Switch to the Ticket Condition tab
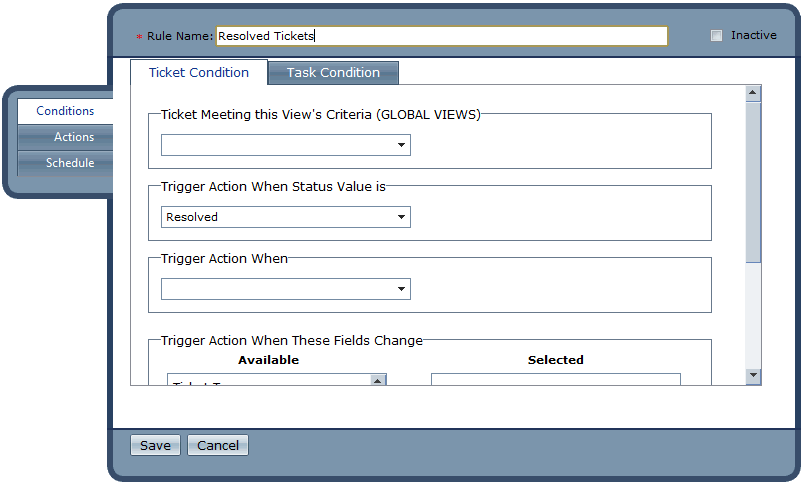 point(199,73)
